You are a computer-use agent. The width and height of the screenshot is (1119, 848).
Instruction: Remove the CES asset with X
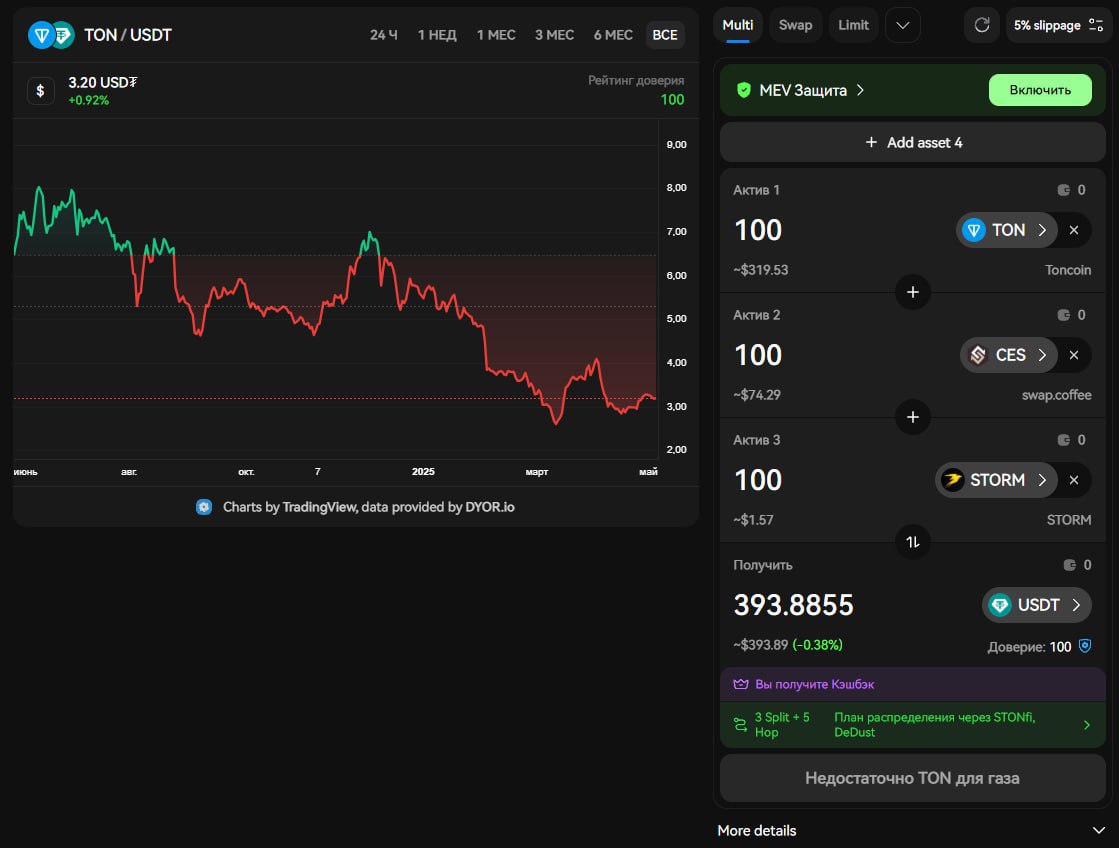click(1073, 355)
